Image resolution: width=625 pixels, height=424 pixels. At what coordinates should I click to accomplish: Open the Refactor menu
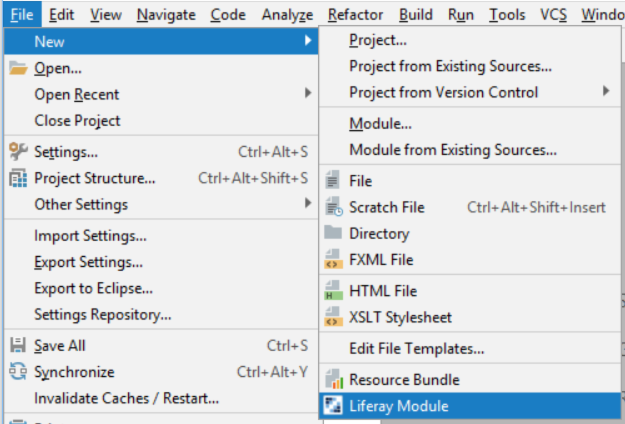tap(355, 15)
